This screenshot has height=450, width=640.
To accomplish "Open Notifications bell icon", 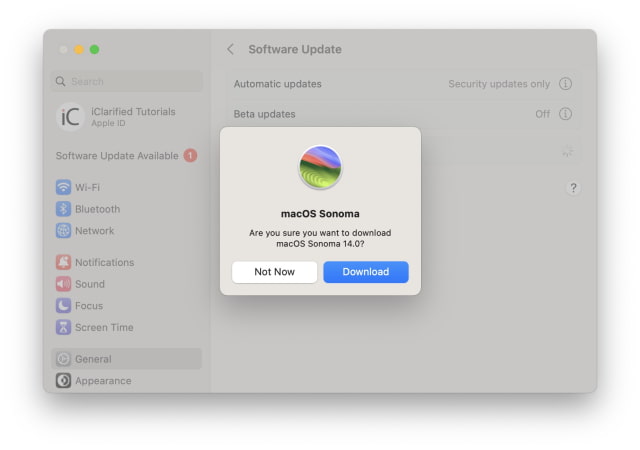I will tap(63, 262).
